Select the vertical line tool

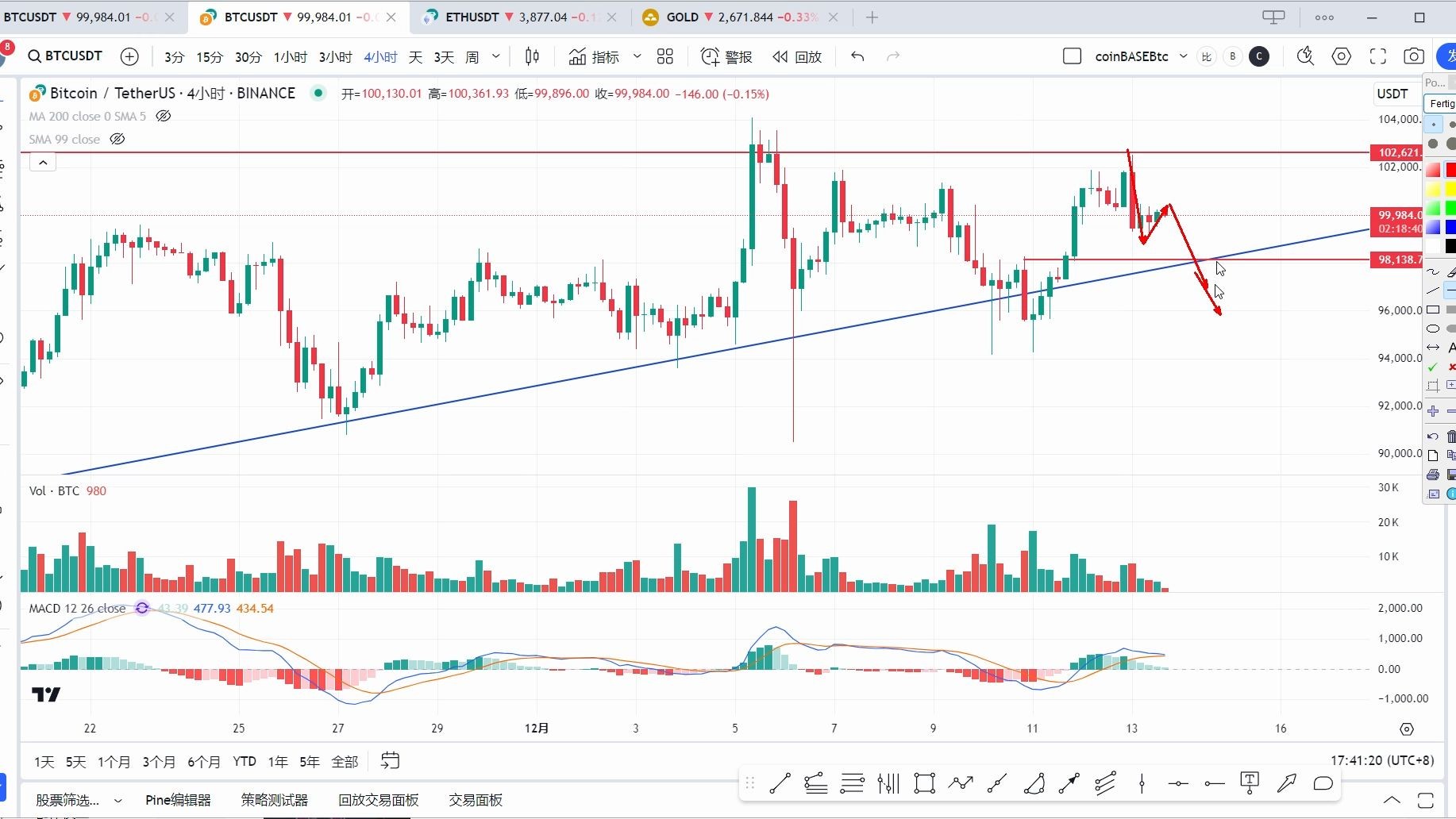tap(1142, 784)
